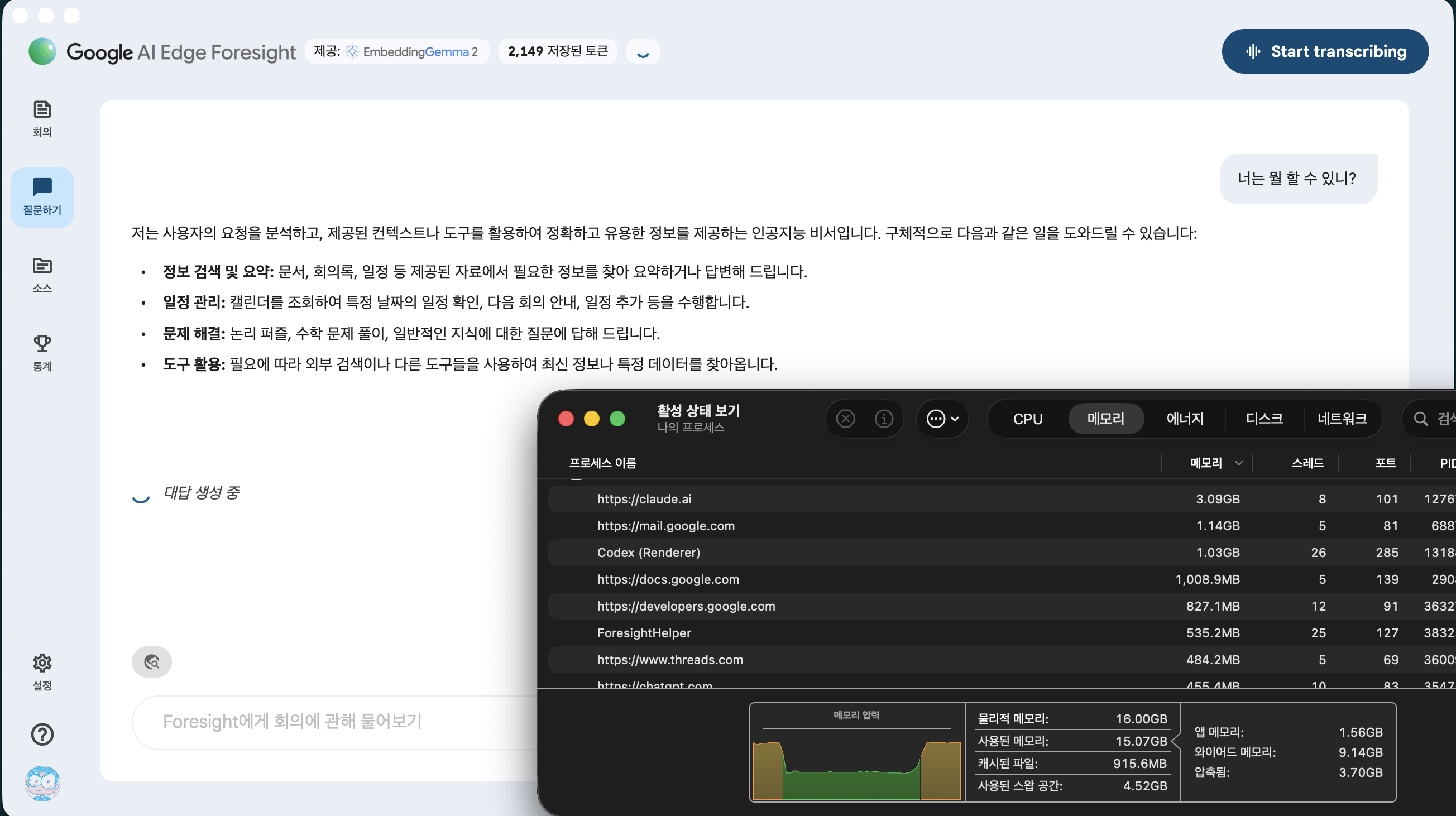Open the 설정 gear settings icon
The image size is (1456, 816).
42,672
